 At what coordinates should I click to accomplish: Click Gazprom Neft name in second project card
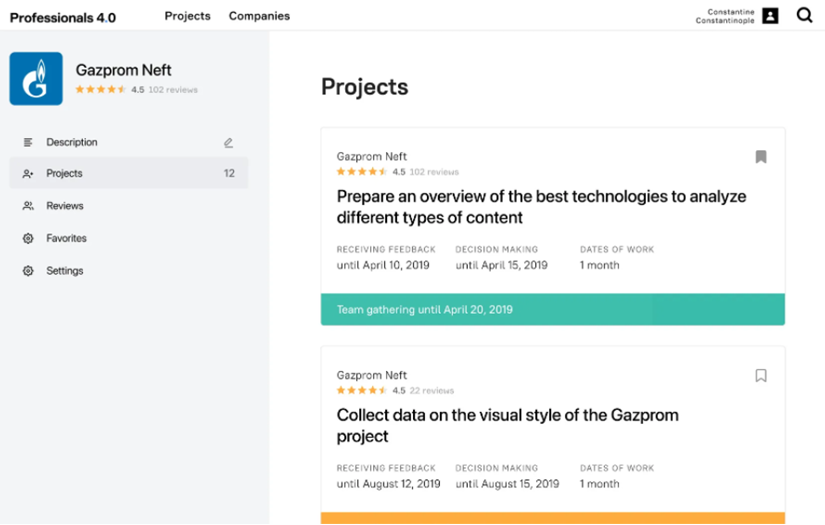click(x=371, y=375)
